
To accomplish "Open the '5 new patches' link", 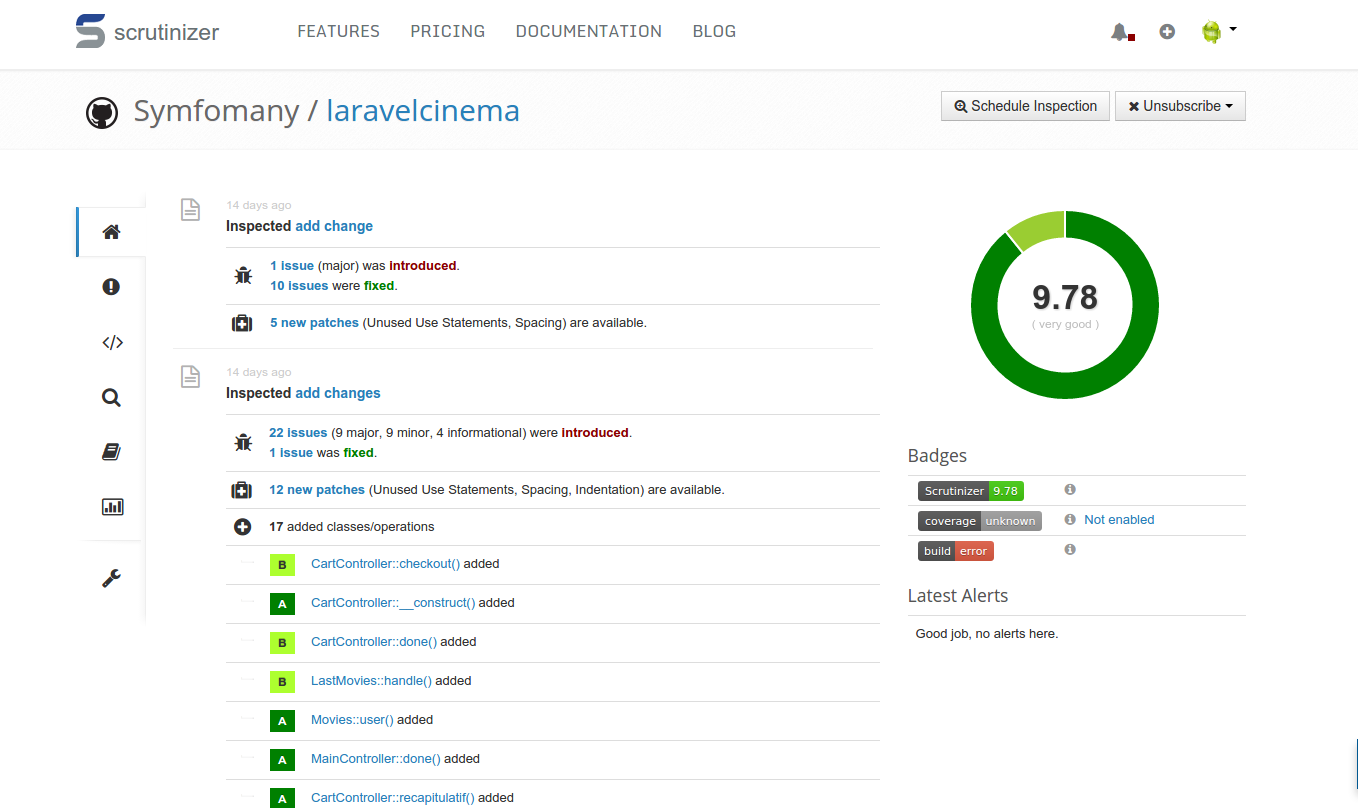I will 314,323.
